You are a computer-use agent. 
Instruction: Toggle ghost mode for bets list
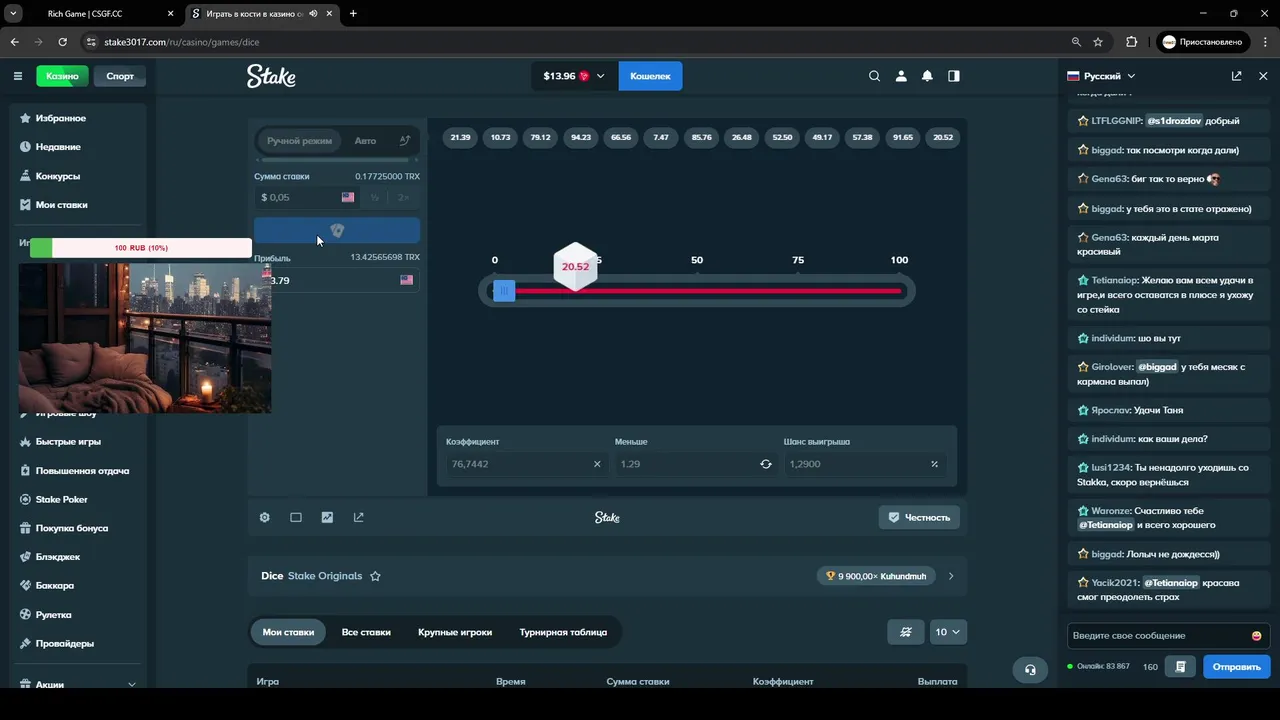click(x=906, y=632)
